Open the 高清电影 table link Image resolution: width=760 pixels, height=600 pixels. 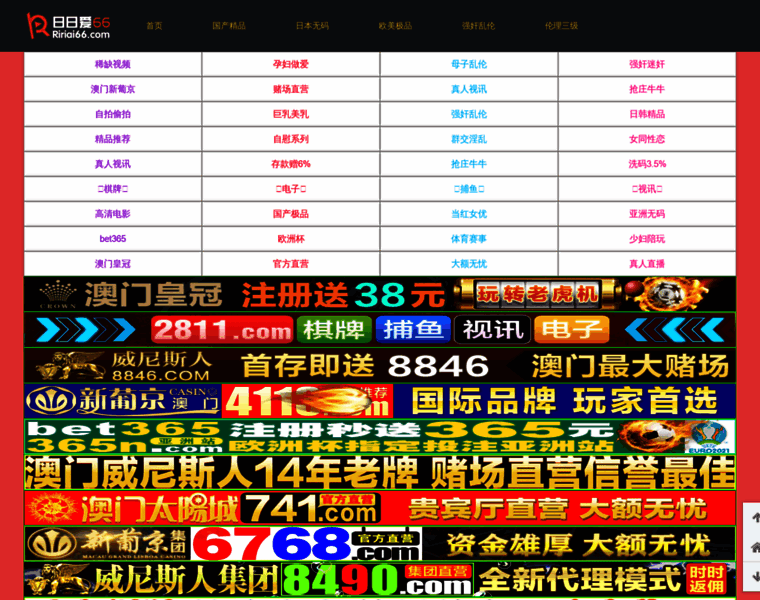tap(112, 214)
